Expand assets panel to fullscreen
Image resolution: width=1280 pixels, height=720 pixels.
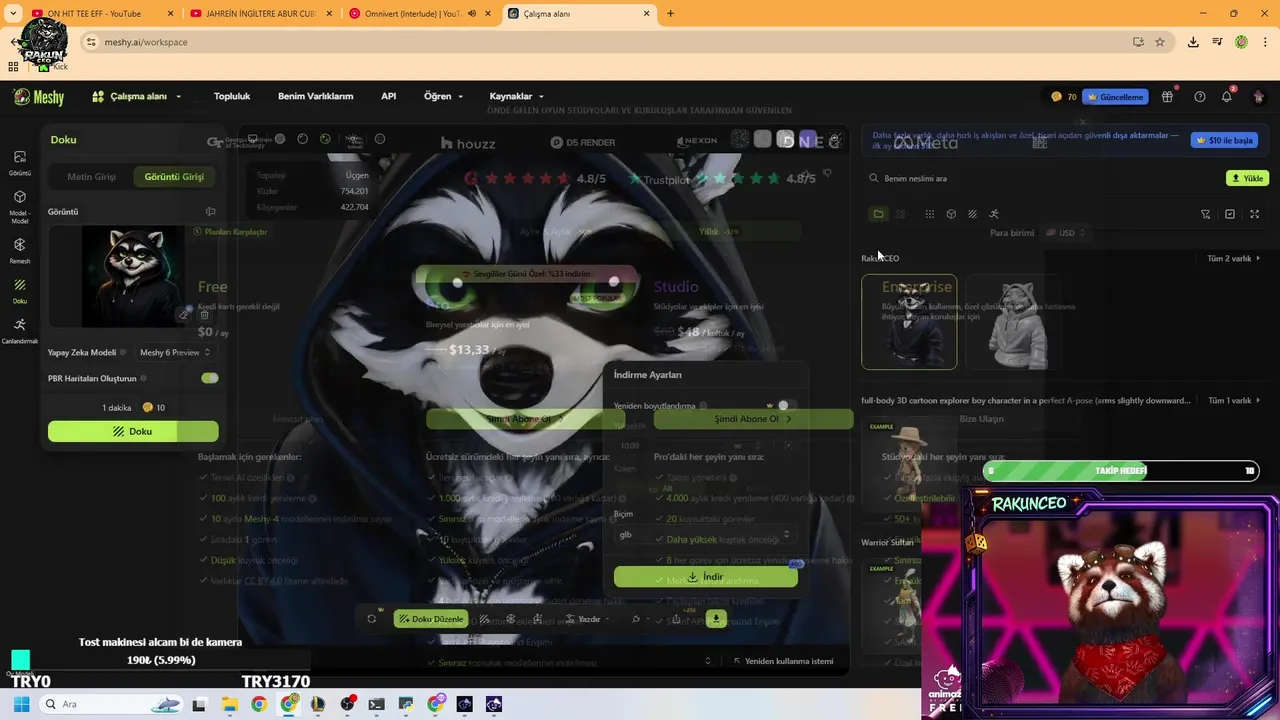(1255, 214)
